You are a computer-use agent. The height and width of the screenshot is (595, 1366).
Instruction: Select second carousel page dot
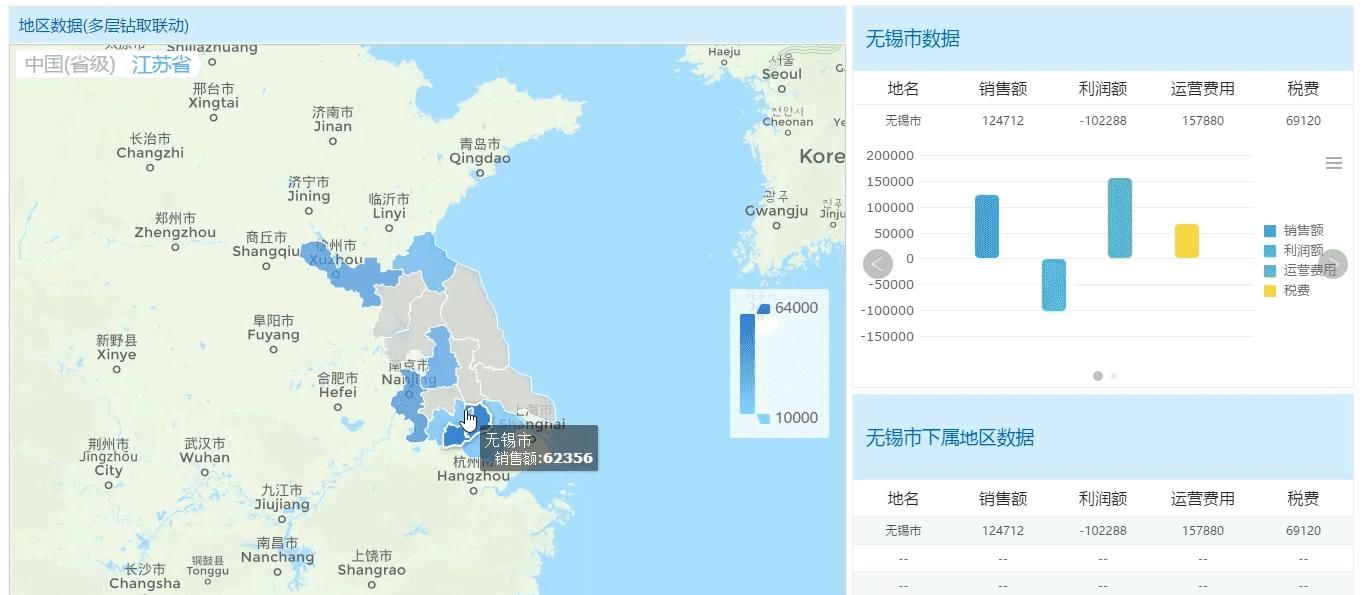tap(1114, 376)
